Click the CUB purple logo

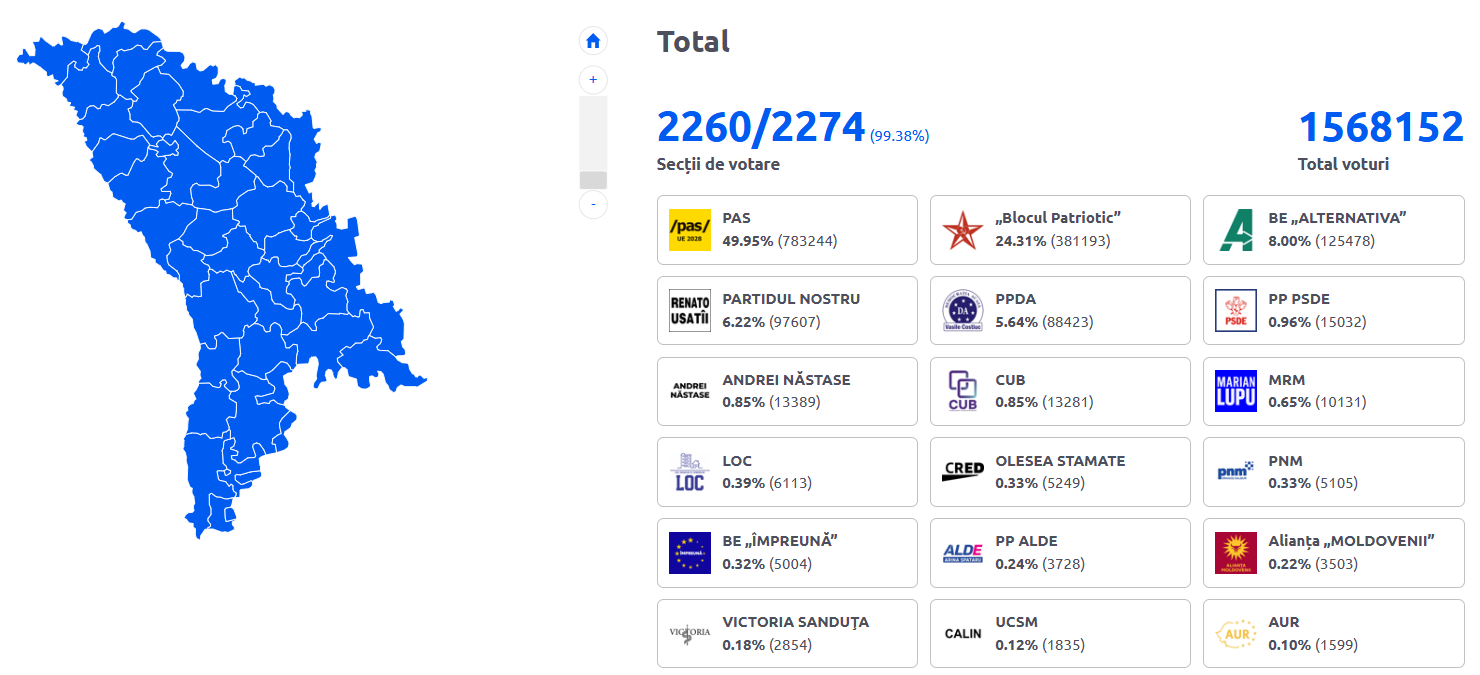(962, 391)
